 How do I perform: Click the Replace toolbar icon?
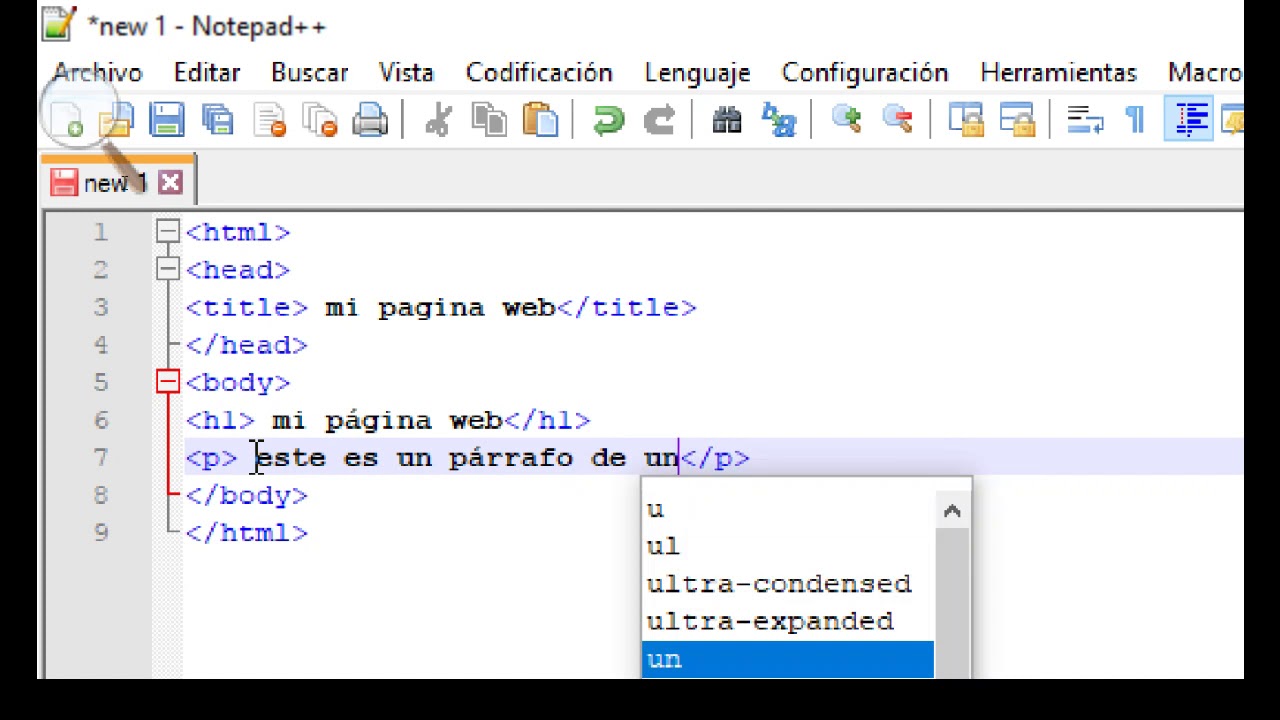pos(778,120)
